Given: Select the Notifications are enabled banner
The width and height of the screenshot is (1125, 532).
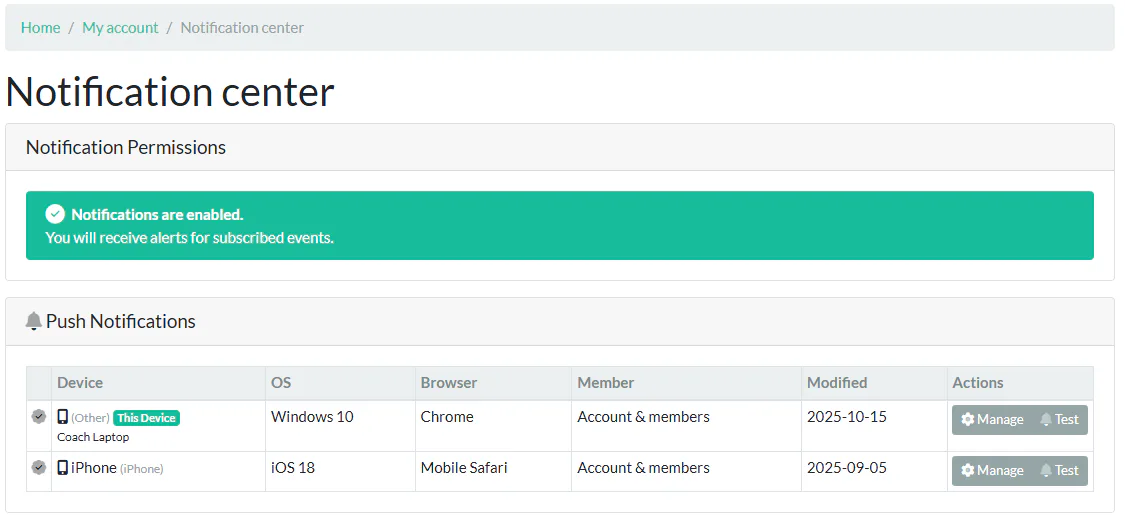Looking at the screenshot, I should 560,225.
